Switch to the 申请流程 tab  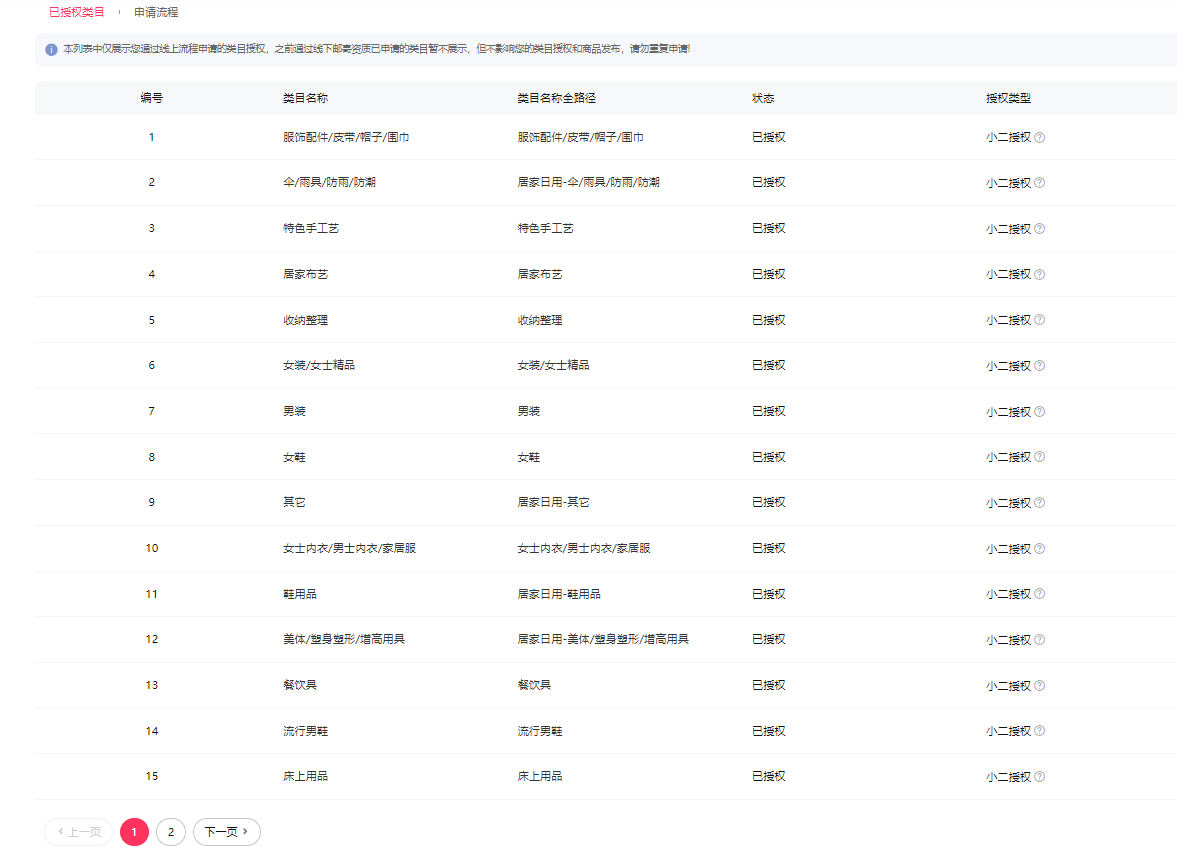tap(156, 12)
